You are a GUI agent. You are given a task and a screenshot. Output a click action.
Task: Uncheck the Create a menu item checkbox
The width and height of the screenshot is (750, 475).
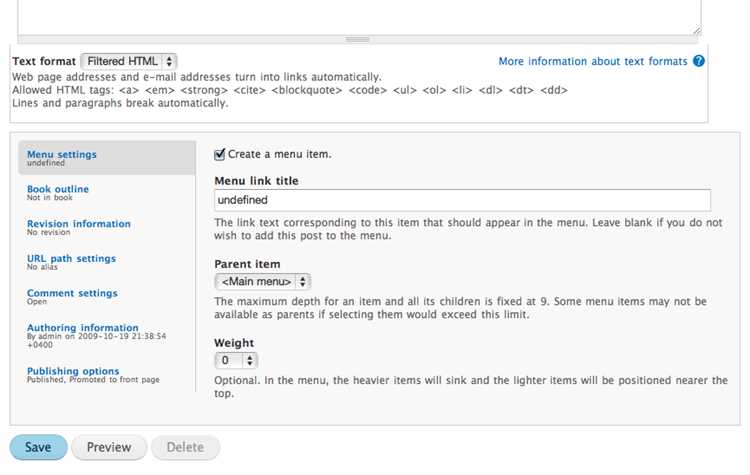220,155
